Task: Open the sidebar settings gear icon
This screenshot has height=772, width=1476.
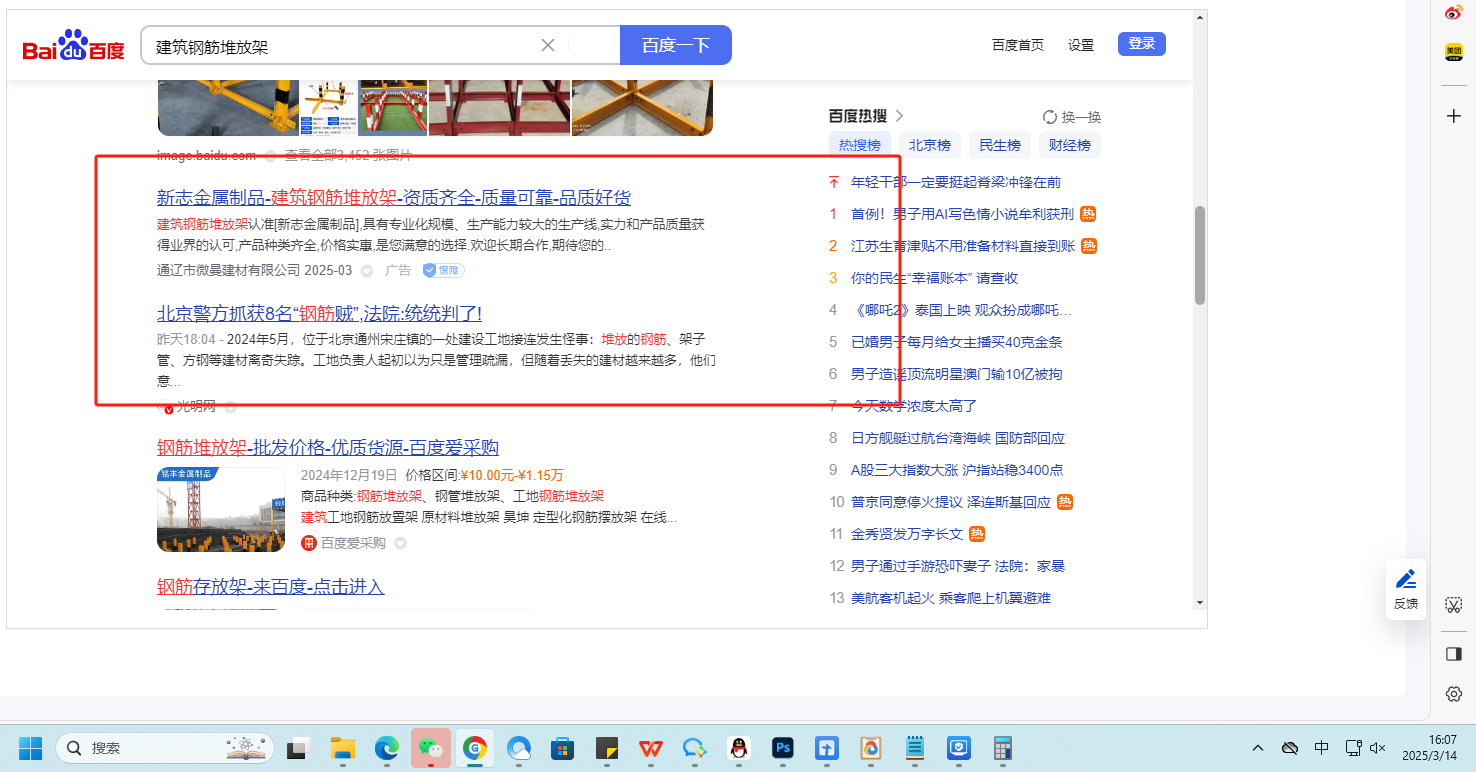Action: pos(1454,694)
